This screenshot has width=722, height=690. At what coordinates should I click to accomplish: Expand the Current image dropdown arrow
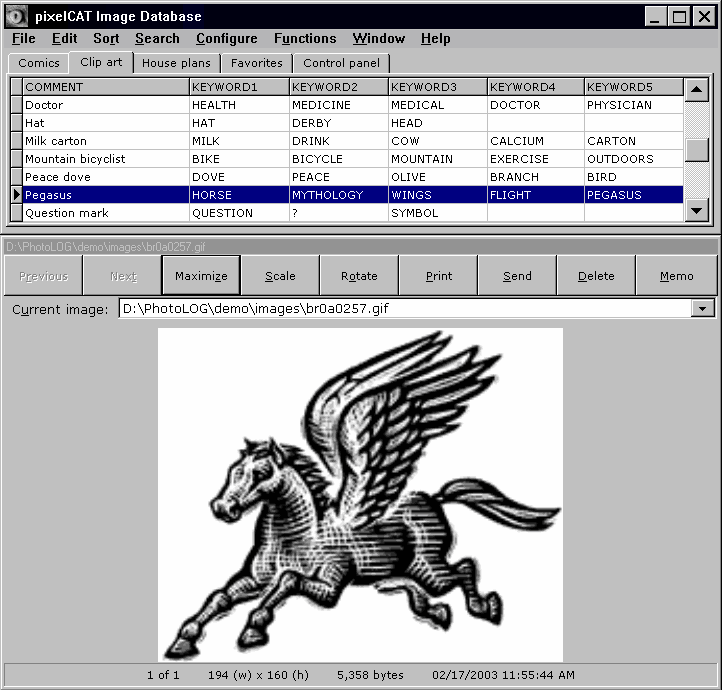(702, 308)
